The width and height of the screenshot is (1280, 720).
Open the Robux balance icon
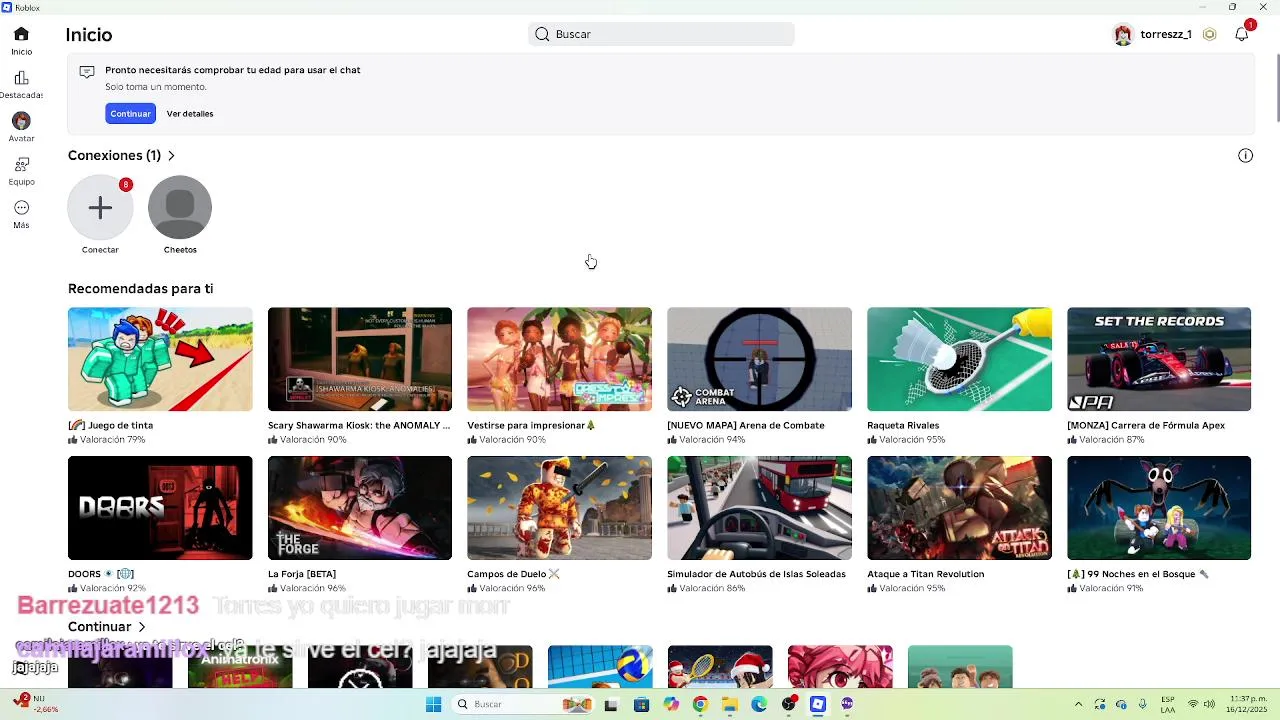point(1210,34)
